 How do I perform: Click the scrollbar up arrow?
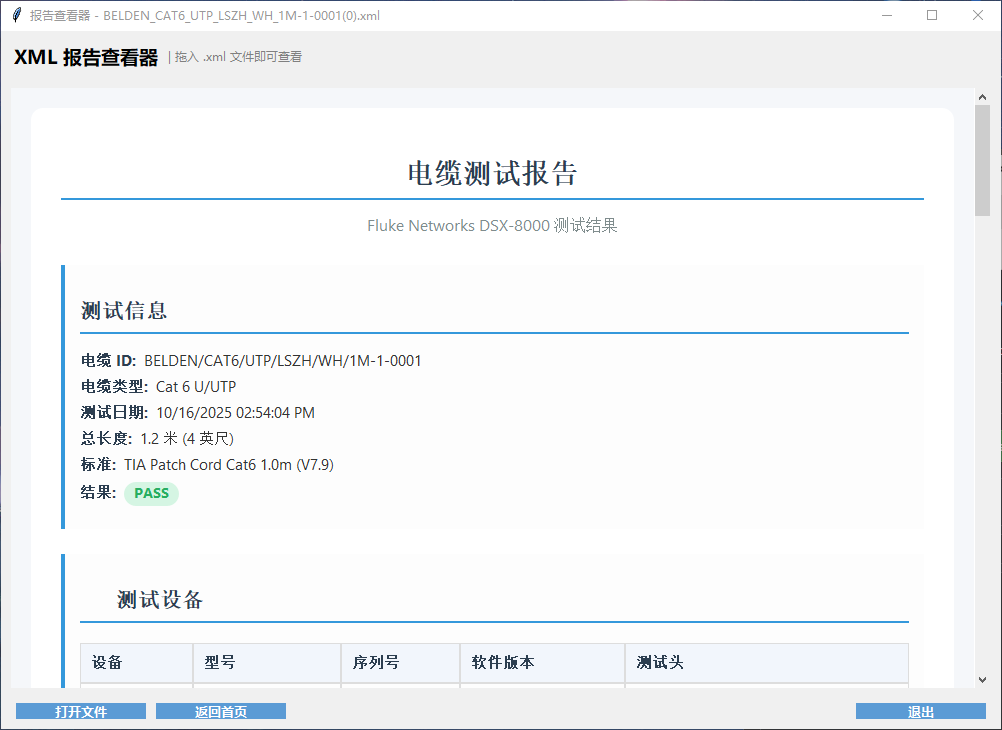[982, 97]
